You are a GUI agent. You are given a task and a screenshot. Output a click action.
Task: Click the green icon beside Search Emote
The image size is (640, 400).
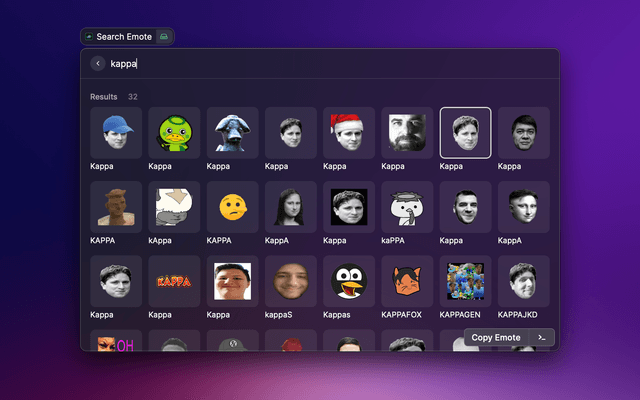[164, 36]
